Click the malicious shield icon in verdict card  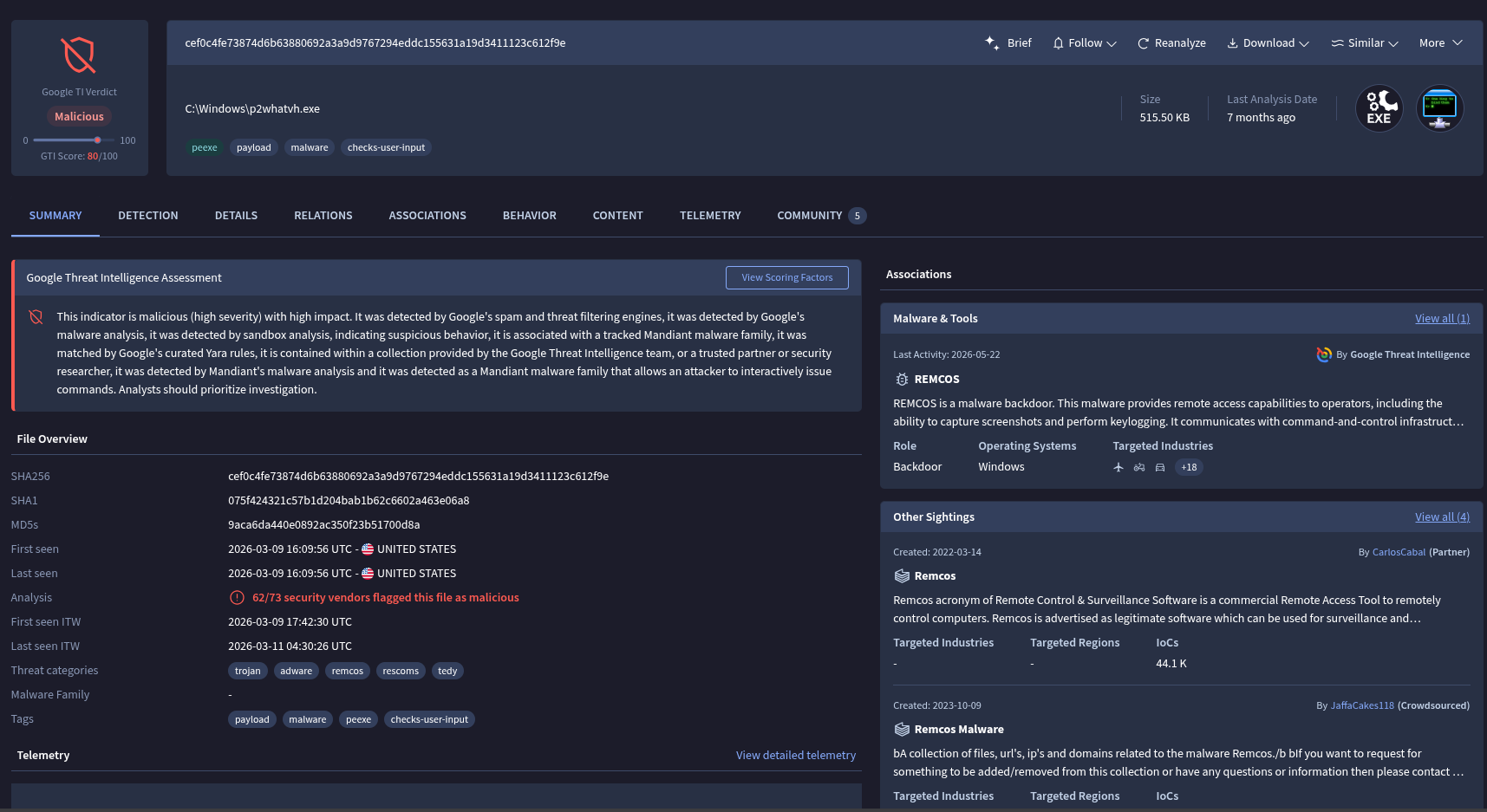pyautogui.click(x=79, y=55)
